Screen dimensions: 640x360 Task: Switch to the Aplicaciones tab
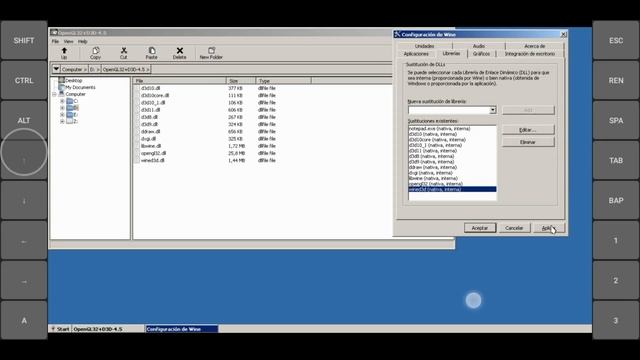(416, 54)
